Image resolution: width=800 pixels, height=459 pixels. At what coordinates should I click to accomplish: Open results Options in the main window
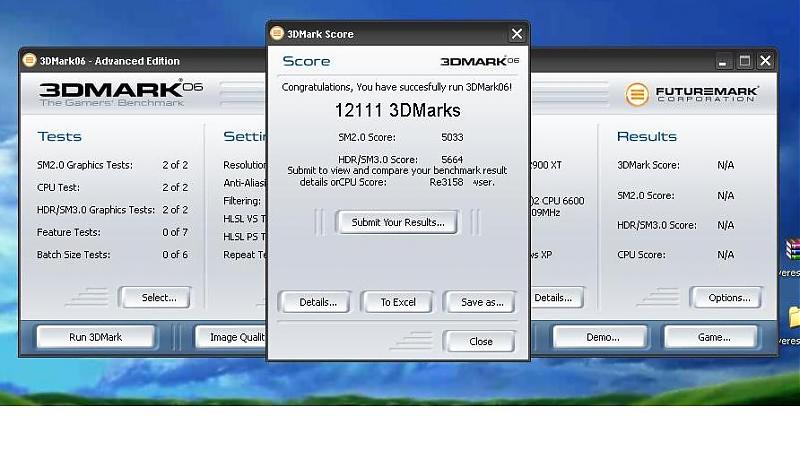coord(728,297)
